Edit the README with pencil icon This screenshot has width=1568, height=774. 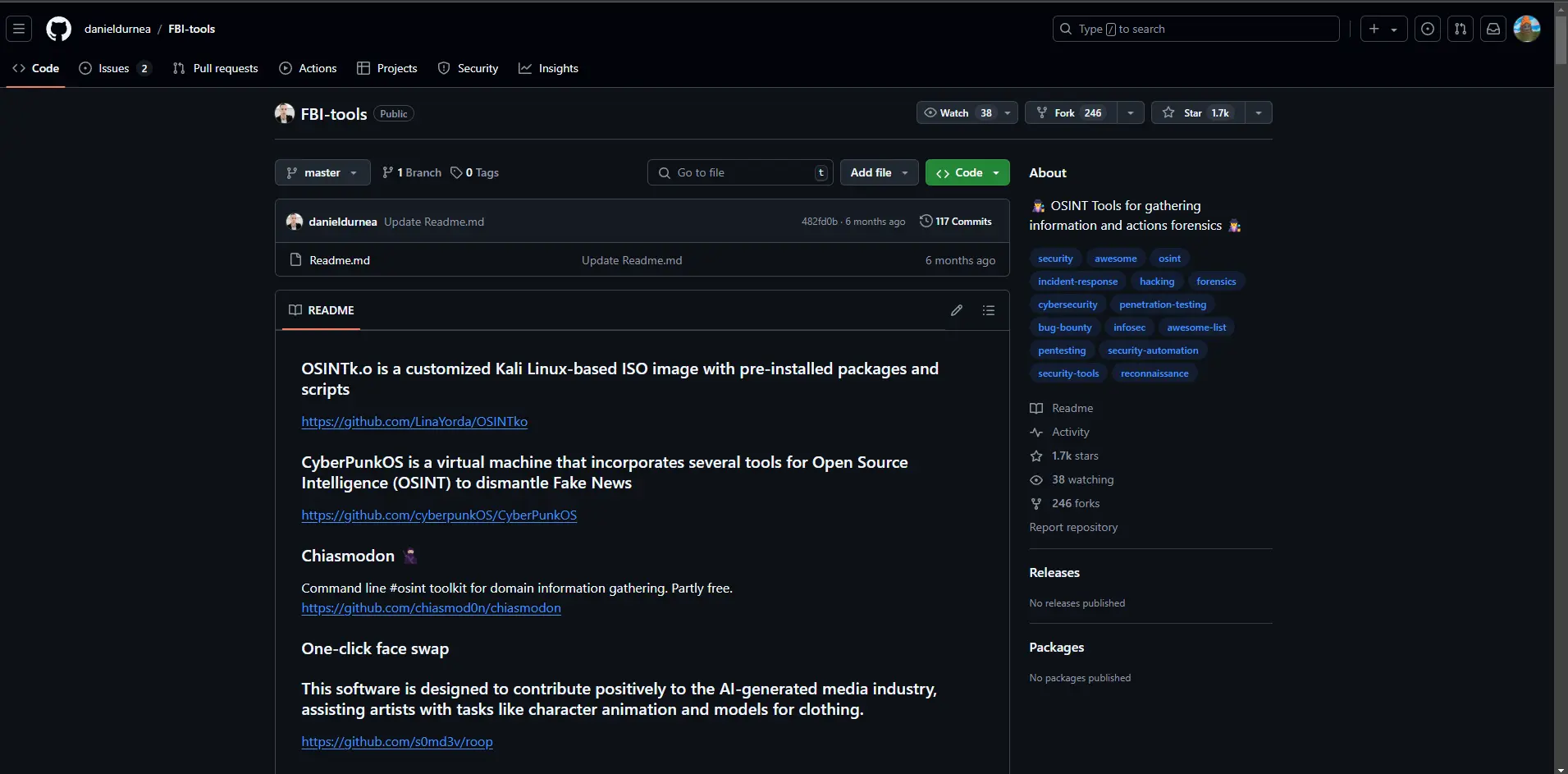(956, 310)
